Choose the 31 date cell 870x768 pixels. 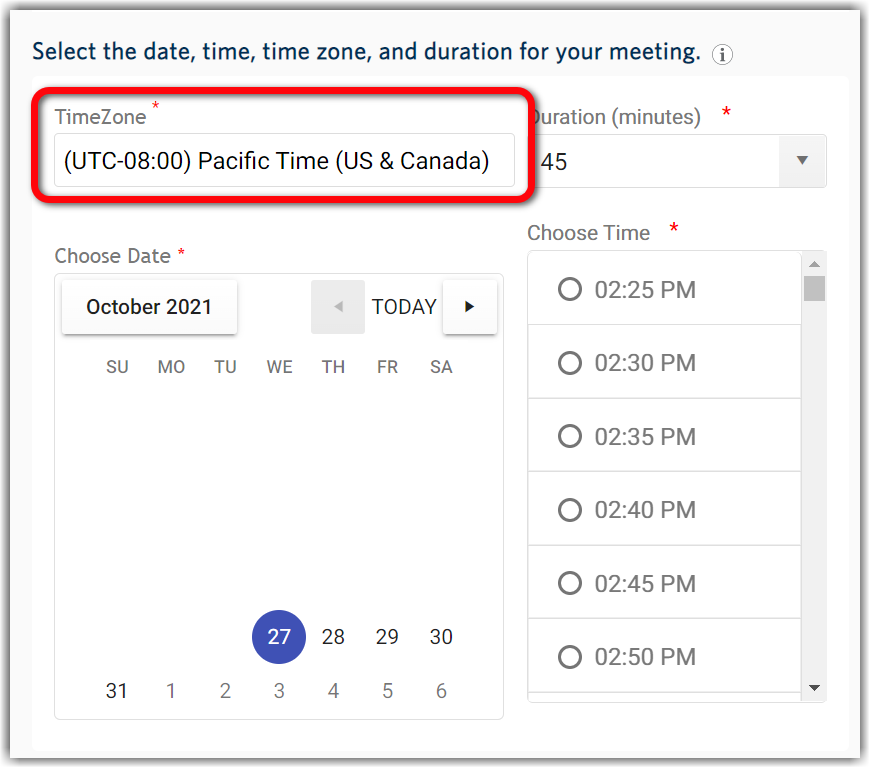tap(117, 691)
